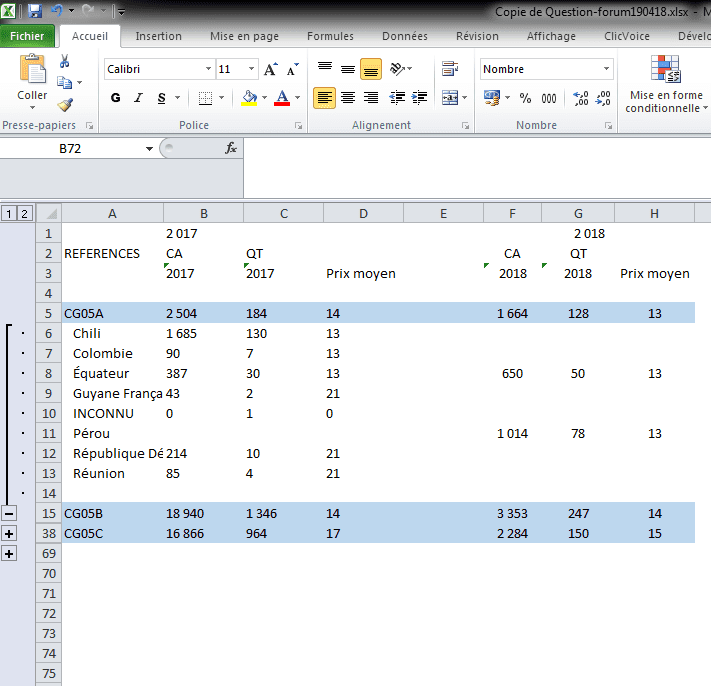Click the yellow fill color bucket
Image resolution: width=711 pixels, height=686 pixels.
click(250, 98)
